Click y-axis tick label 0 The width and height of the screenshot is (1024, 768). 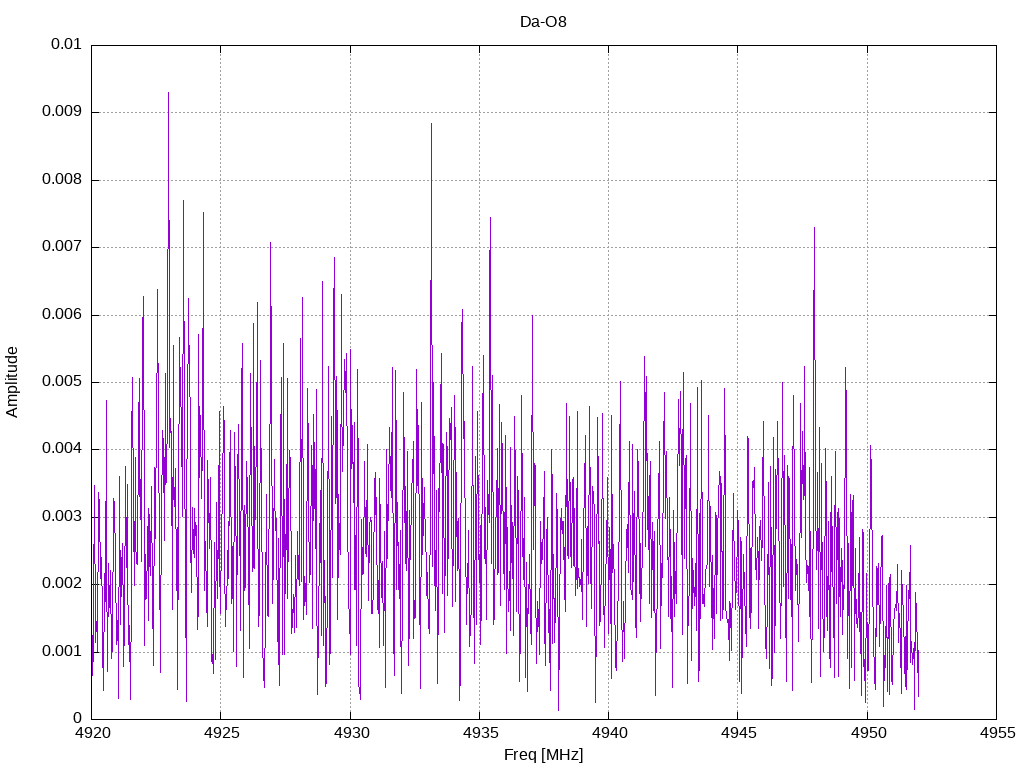78,719
